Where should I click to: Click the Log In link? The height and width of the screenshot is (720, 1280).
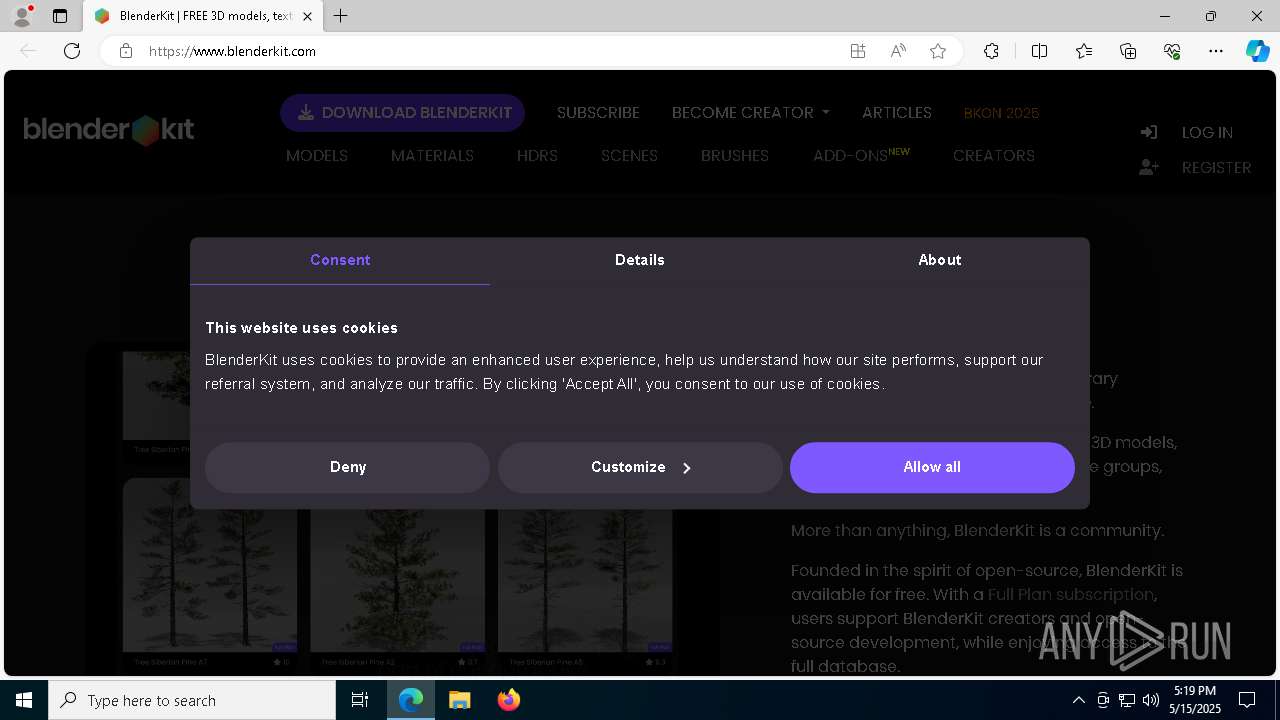click(x=1207, y=133)
